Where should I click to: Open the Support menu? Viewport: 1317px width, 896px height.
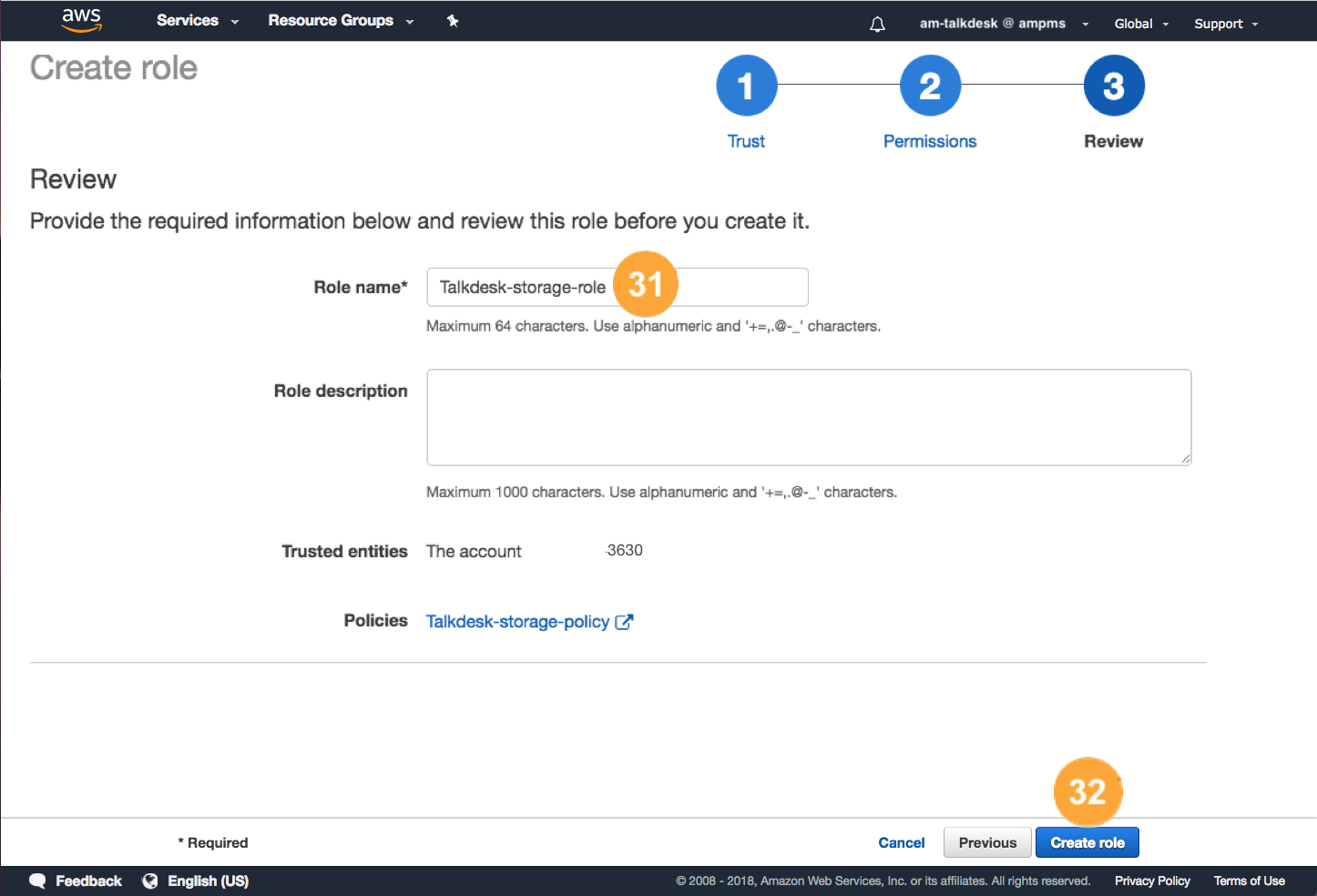tap(1226, 24)
